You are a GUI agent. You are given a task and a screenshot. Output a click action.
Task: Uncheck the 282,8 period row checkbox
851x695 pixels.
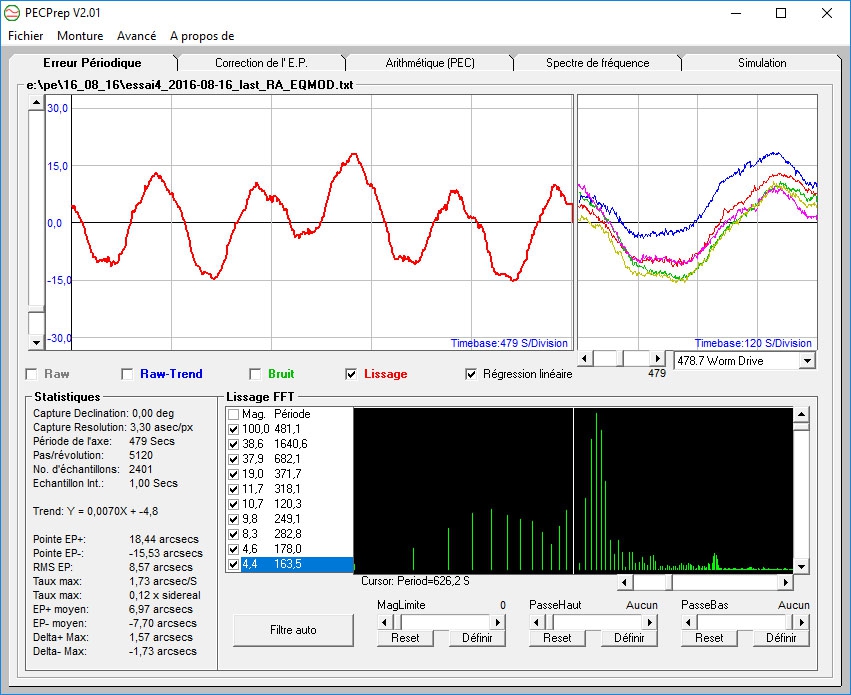(233, 534)
